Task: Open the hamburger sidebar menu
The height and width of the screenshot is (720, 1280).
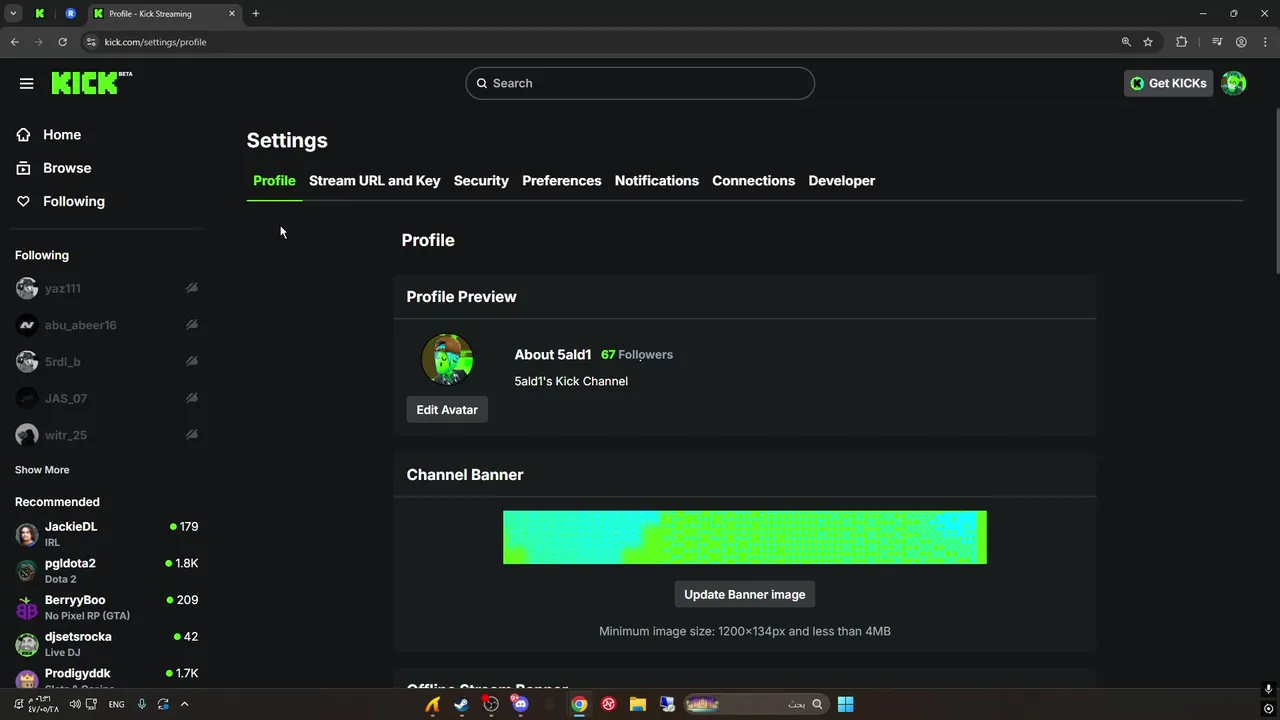Action: pyautogui.click(x=27, y=84)
